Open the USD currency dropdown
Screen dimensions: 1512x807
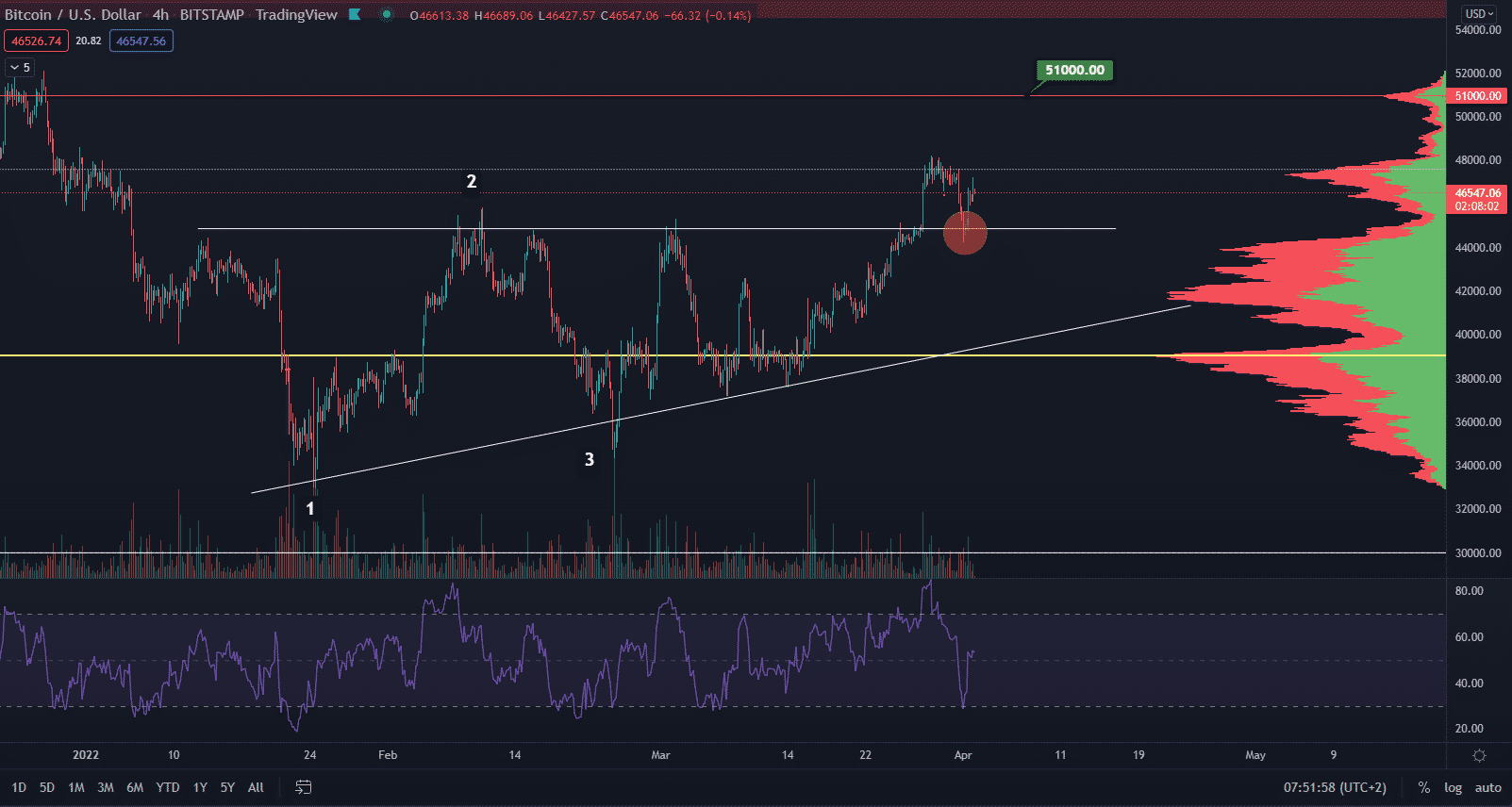(1479, 13)
